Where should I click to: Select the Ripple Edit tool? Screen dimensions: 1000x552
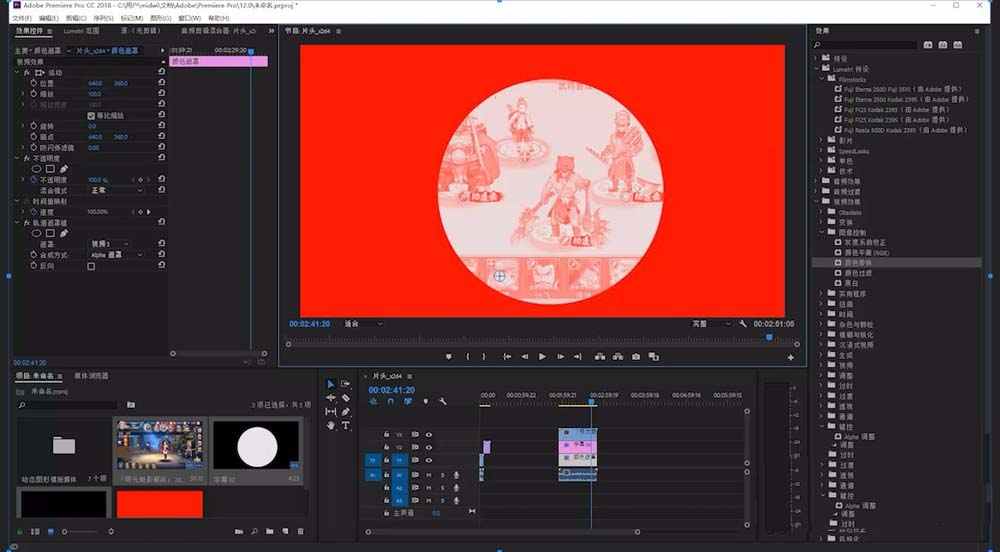click(x=330, y=398)
